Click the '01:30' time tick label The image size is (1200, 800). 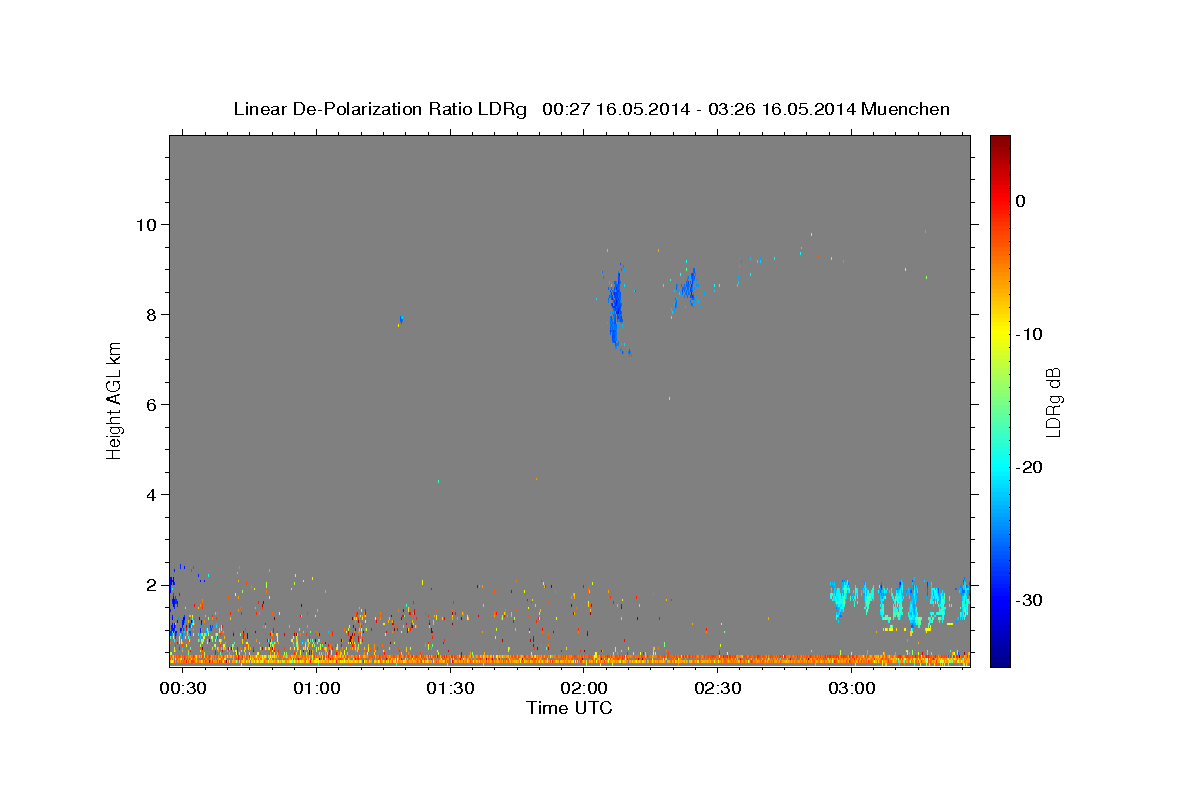450,689
